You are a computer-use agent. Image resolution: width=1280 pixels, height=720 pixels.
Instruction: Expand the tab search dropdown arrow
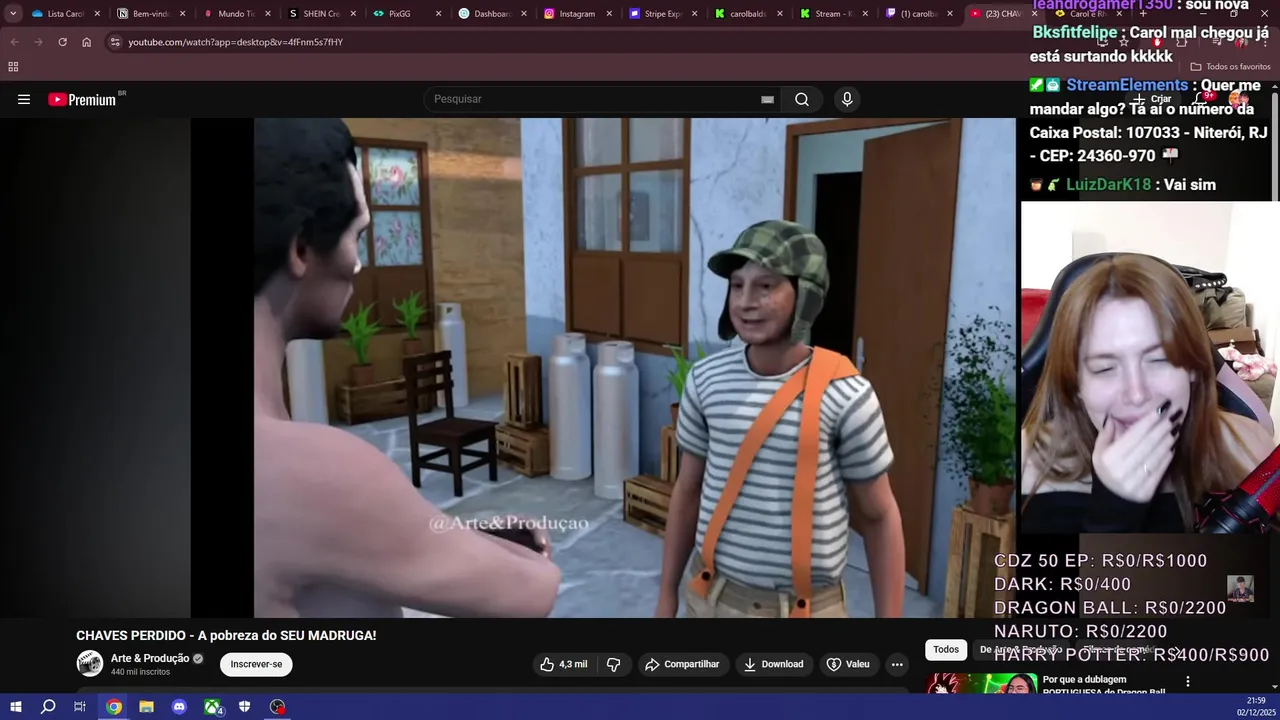click(13, 14)
